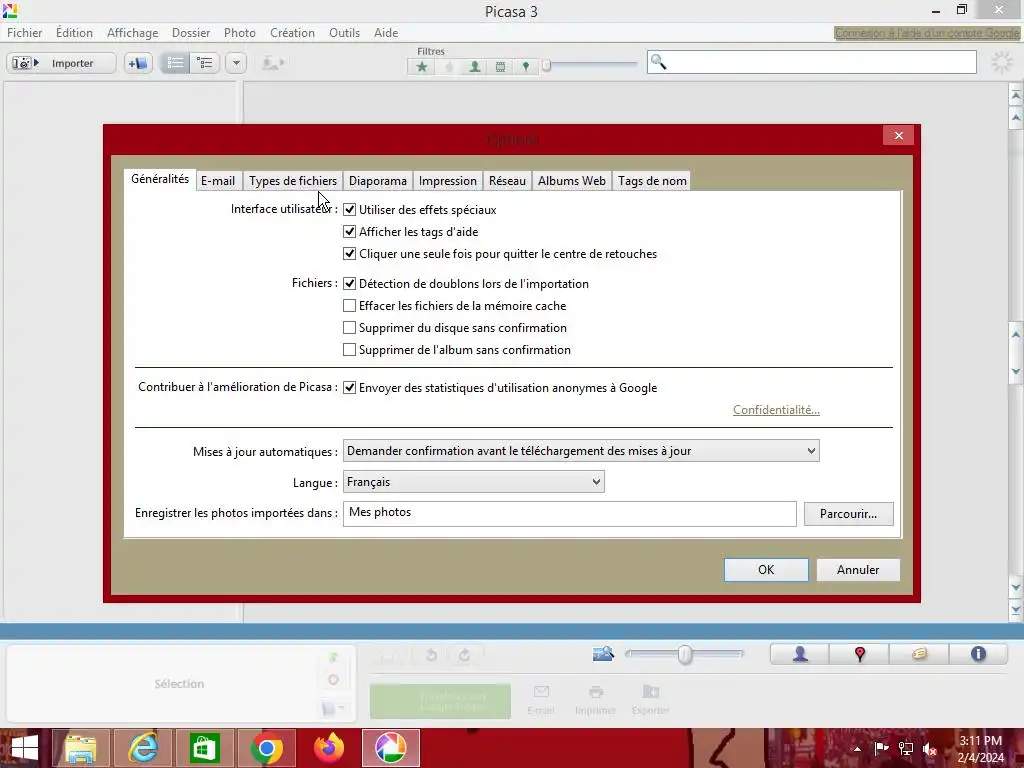Click the Importer button in Picasa toolbar

click(x=61, y=63)
